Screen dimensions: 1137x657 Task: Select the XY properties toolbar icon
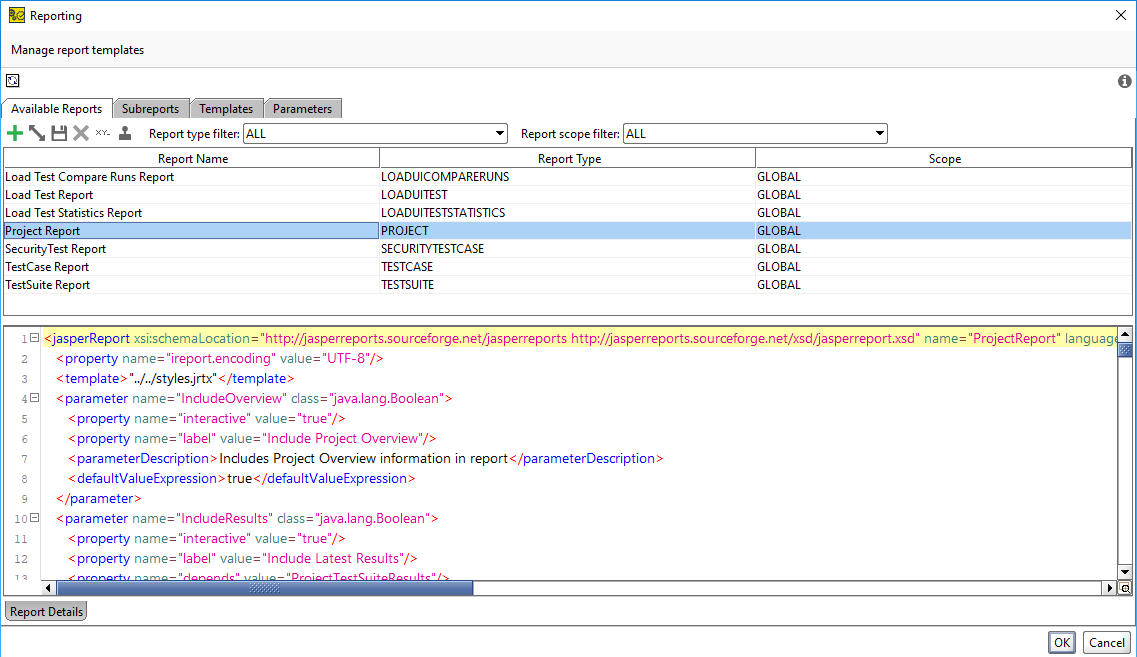[x=103, y=133]
